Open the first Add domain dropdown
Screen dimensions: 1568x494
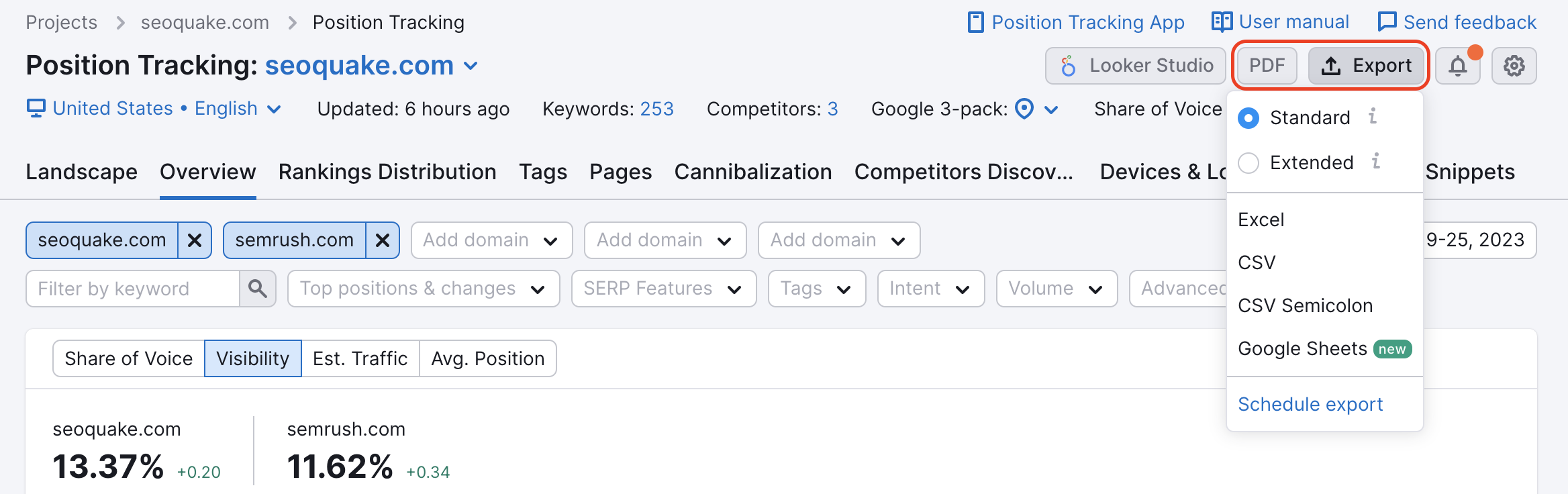click(491, 240)
